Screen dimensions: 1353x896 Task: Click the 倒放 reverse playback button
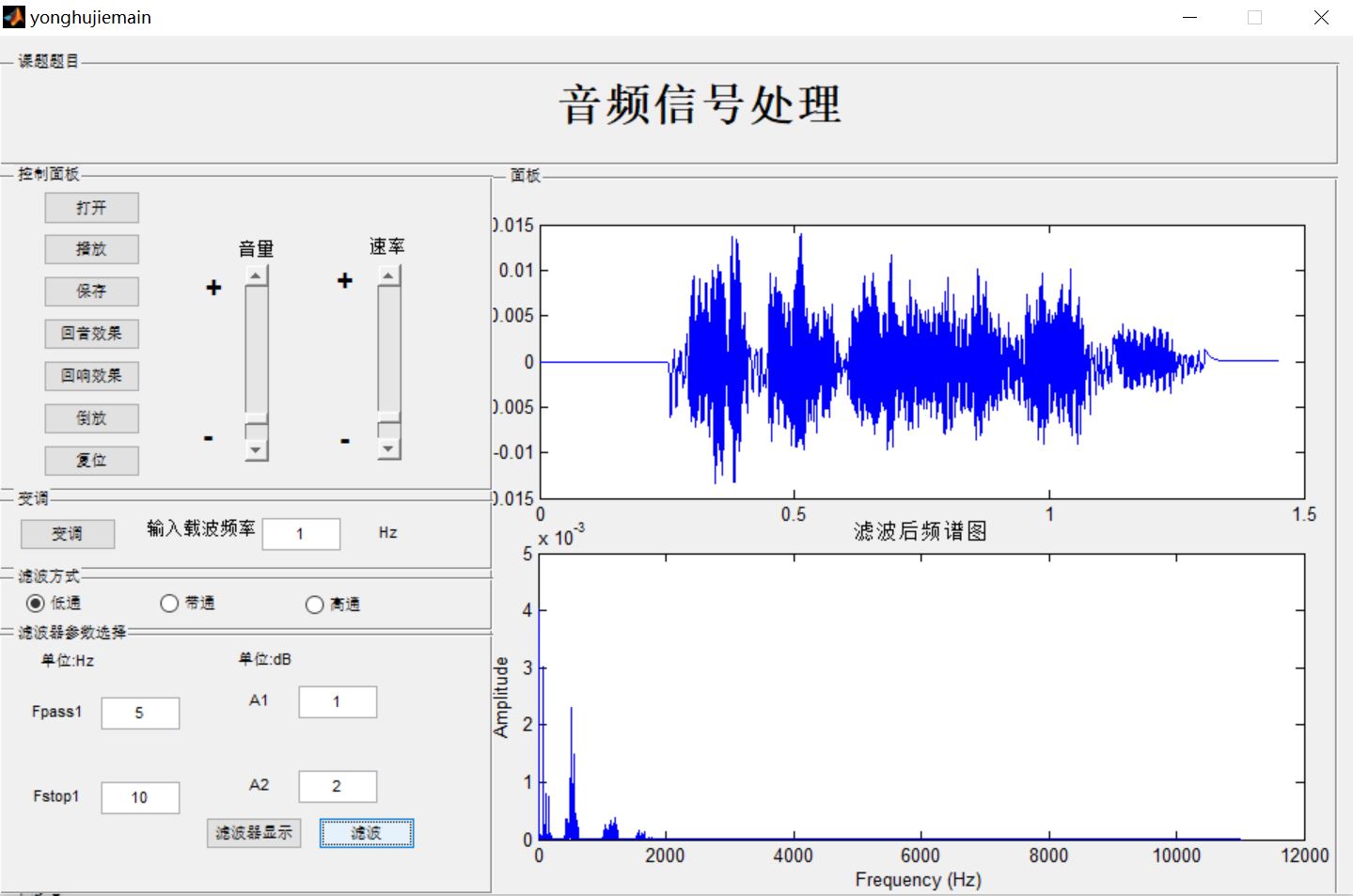[x=92, y=418]
